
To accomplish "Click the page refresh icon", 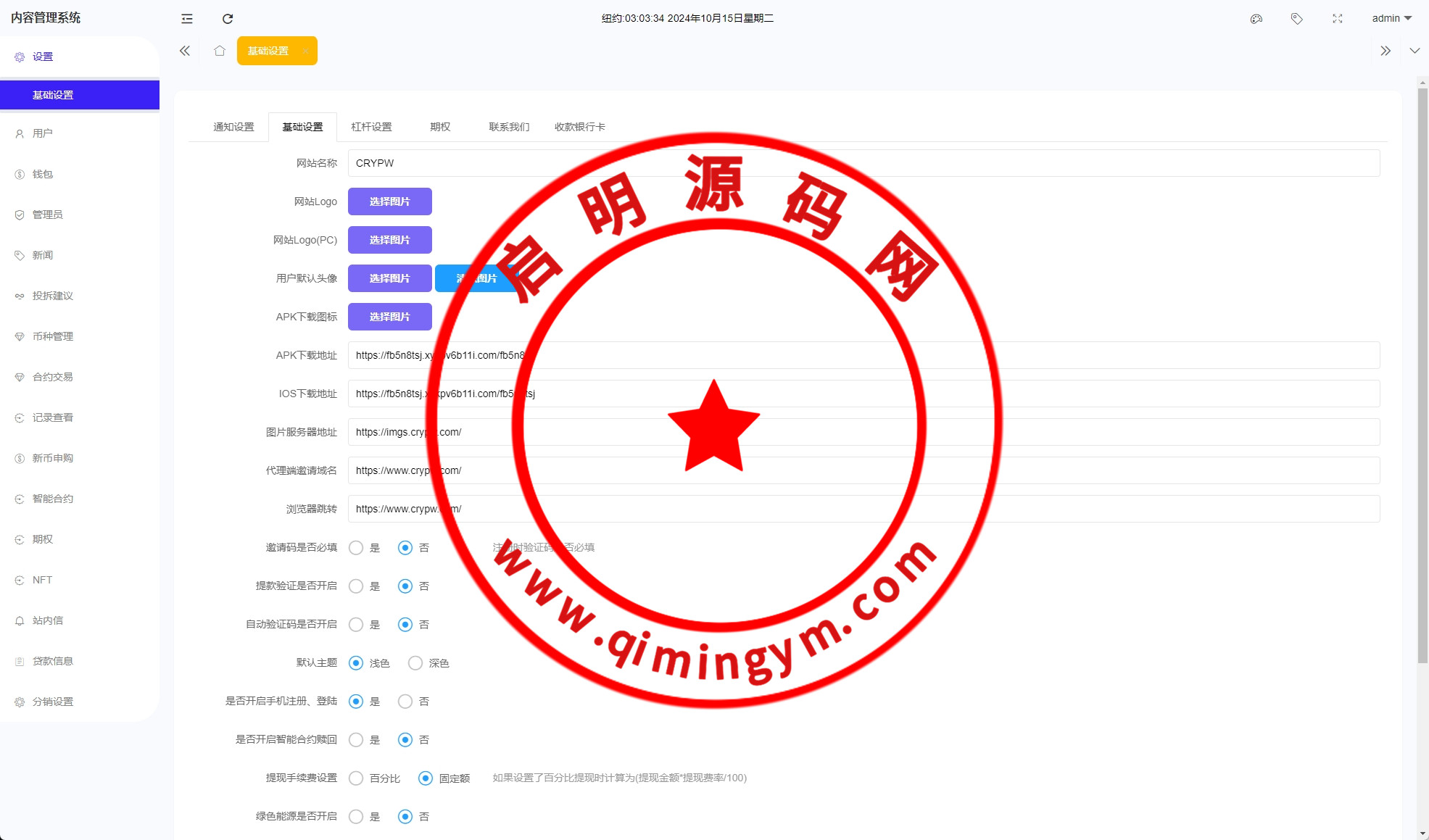I will coord(228,19).
